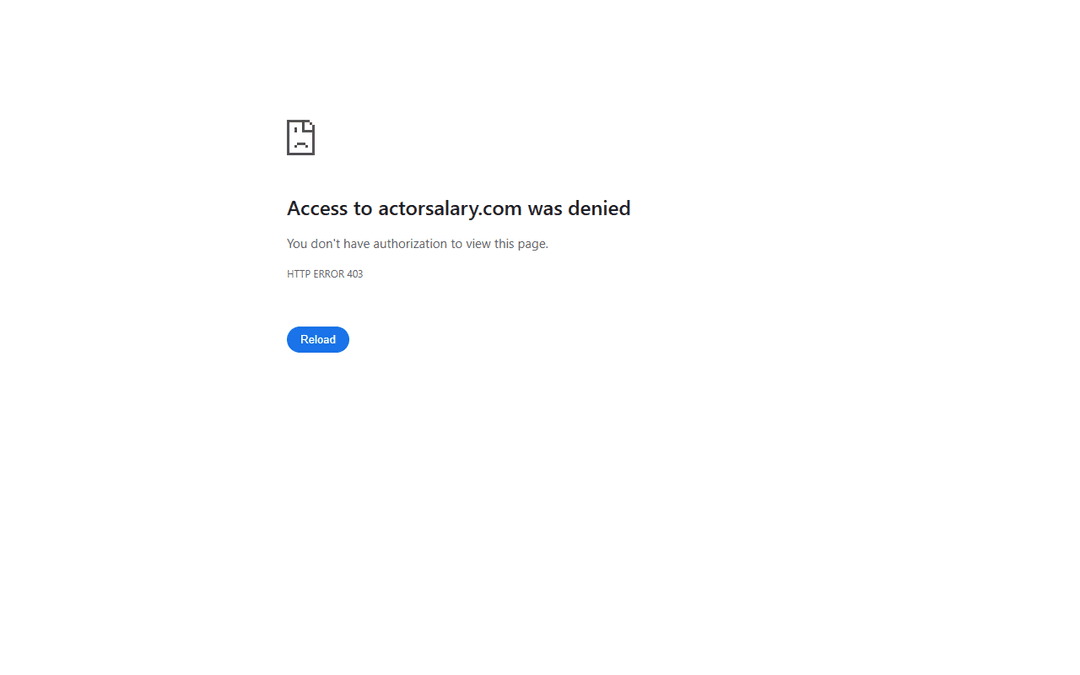The image size is (1080, 675).
Task: Click the 'You don't have authorization' message
Action: (x=417, y=244)
